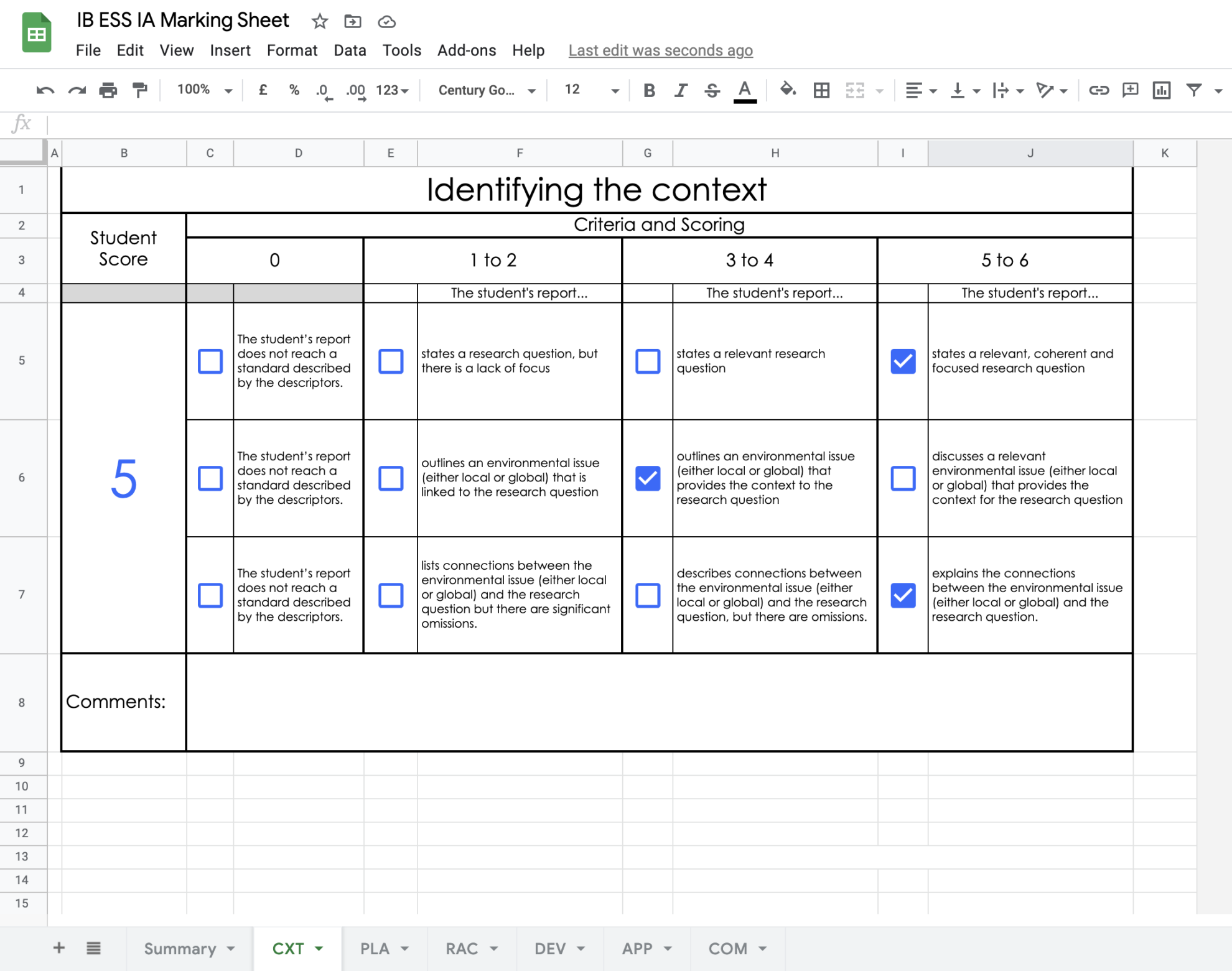1232x971 pixels.
Task: Open the Format menu
Action: click(292, 50)
